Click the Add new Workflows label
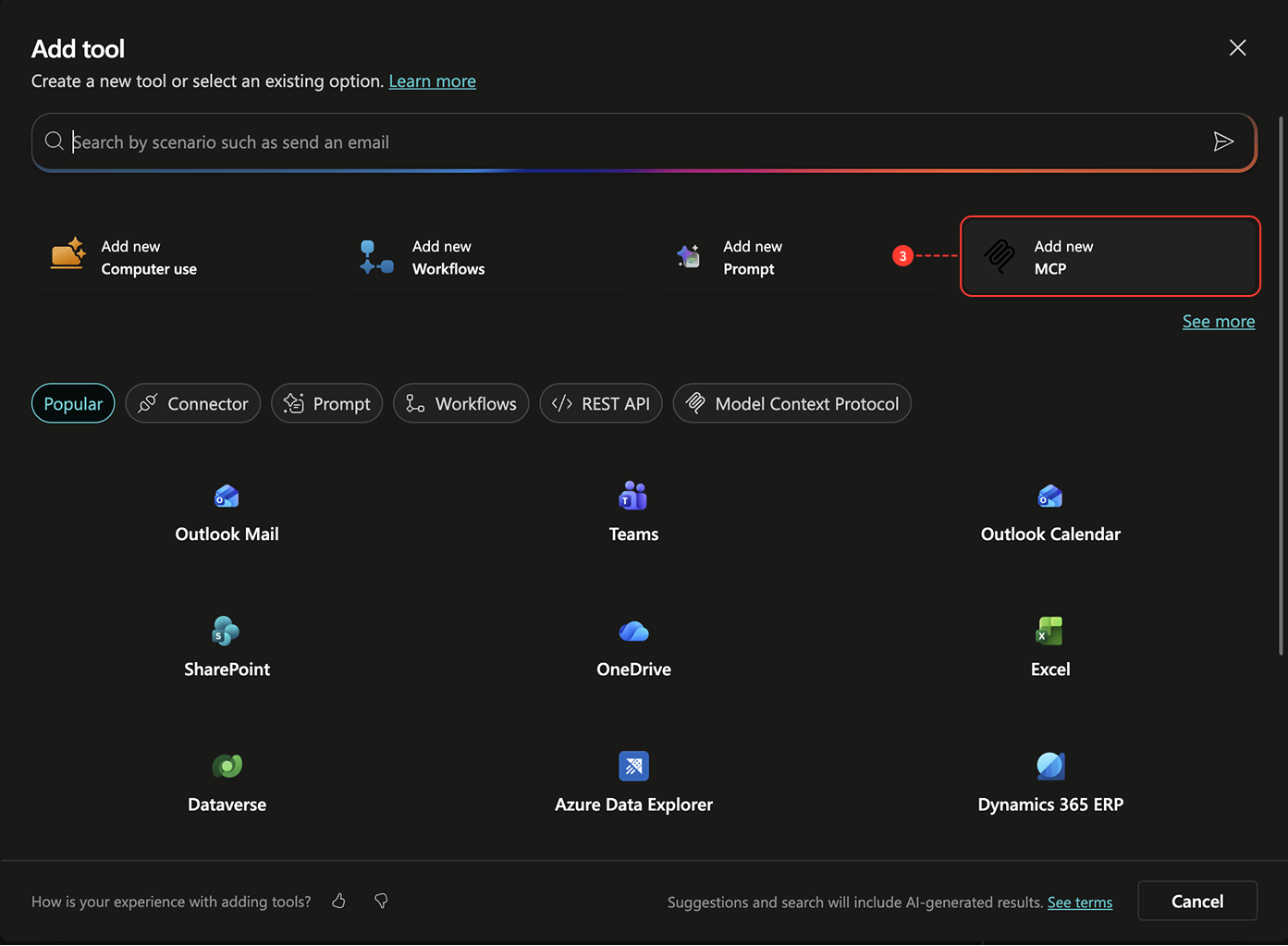This screenshot has width=1288, height=946. (448, 258)
